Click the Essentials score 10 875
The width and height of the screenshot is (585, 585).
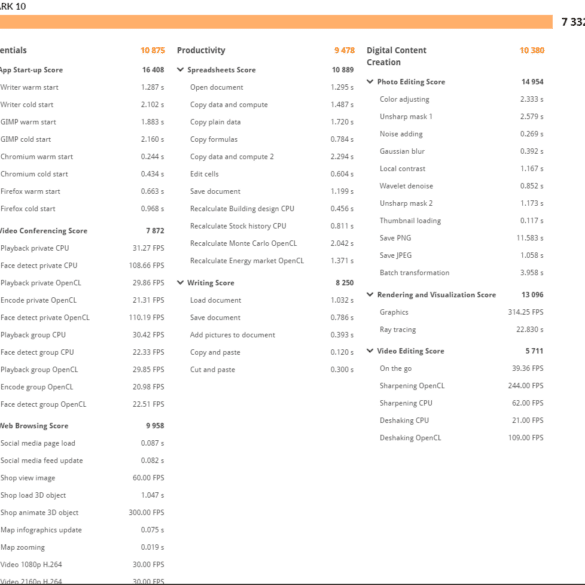[x=153, y=50]
